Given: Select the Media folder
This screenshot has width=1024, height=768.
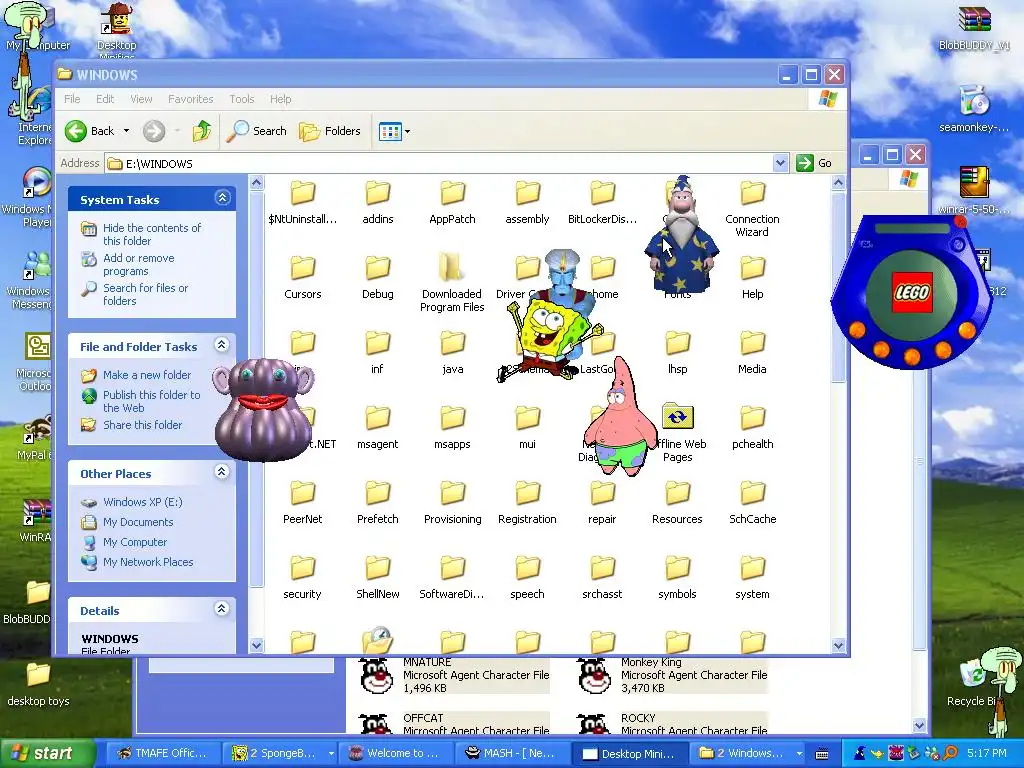Looking at the screenshot, I should tap(752, 353).
